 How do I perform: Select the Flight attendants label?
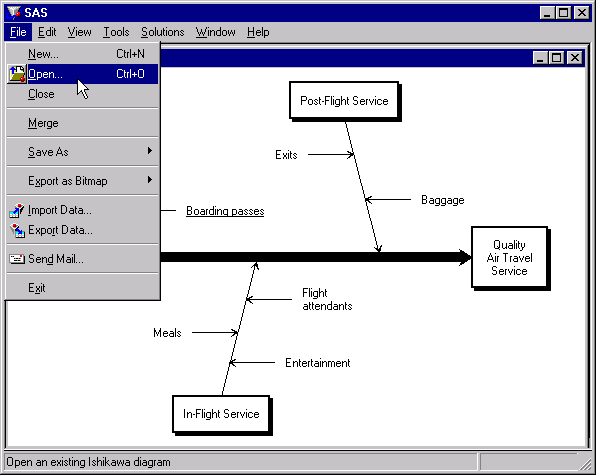[327, 299]
